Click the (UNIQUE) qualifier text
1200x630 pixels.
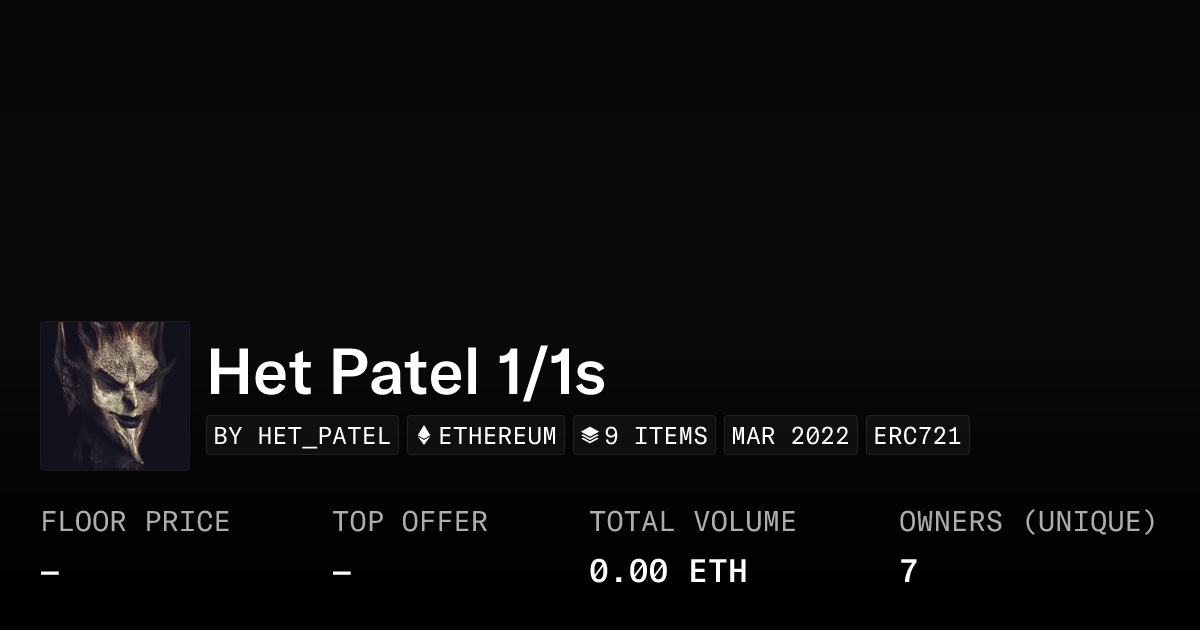tap(1089, 522)
